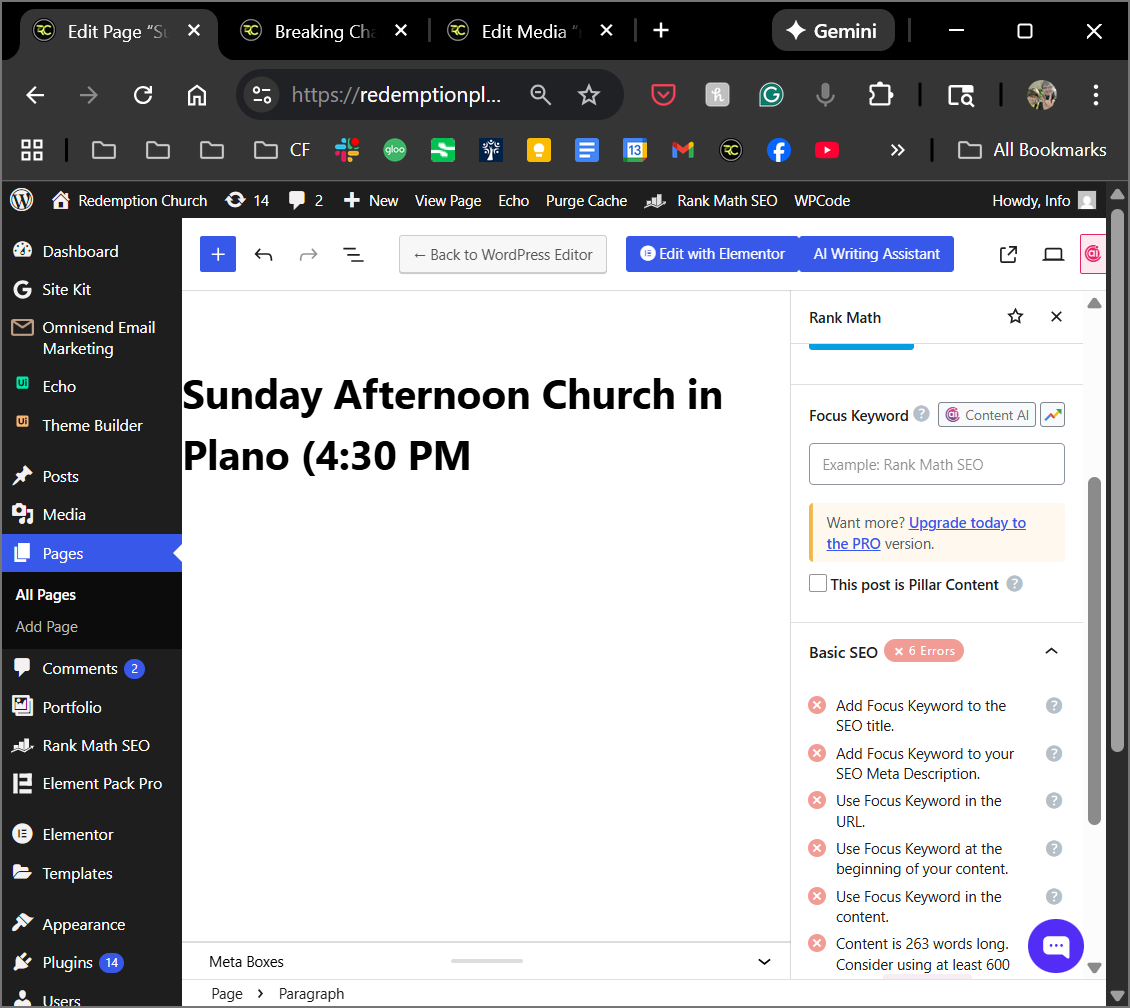Expand the Meta Boxes panel

point(764,962)
